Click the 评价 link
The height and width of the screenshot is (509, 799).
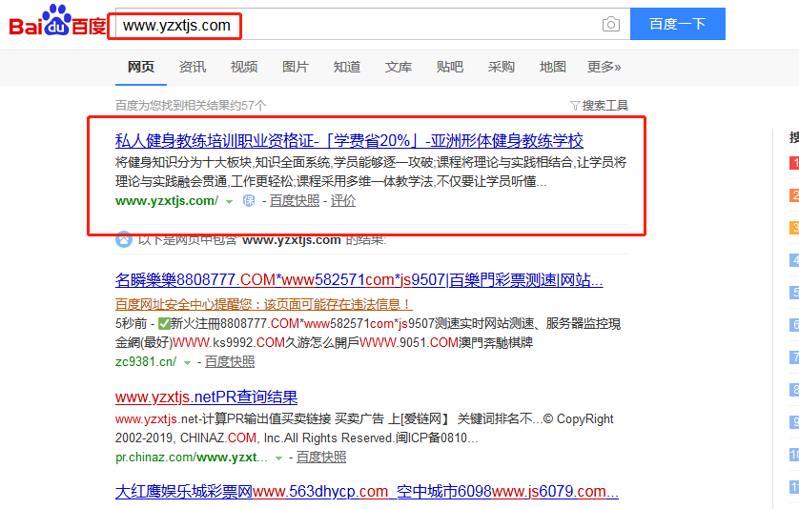(x=343, y=201)
